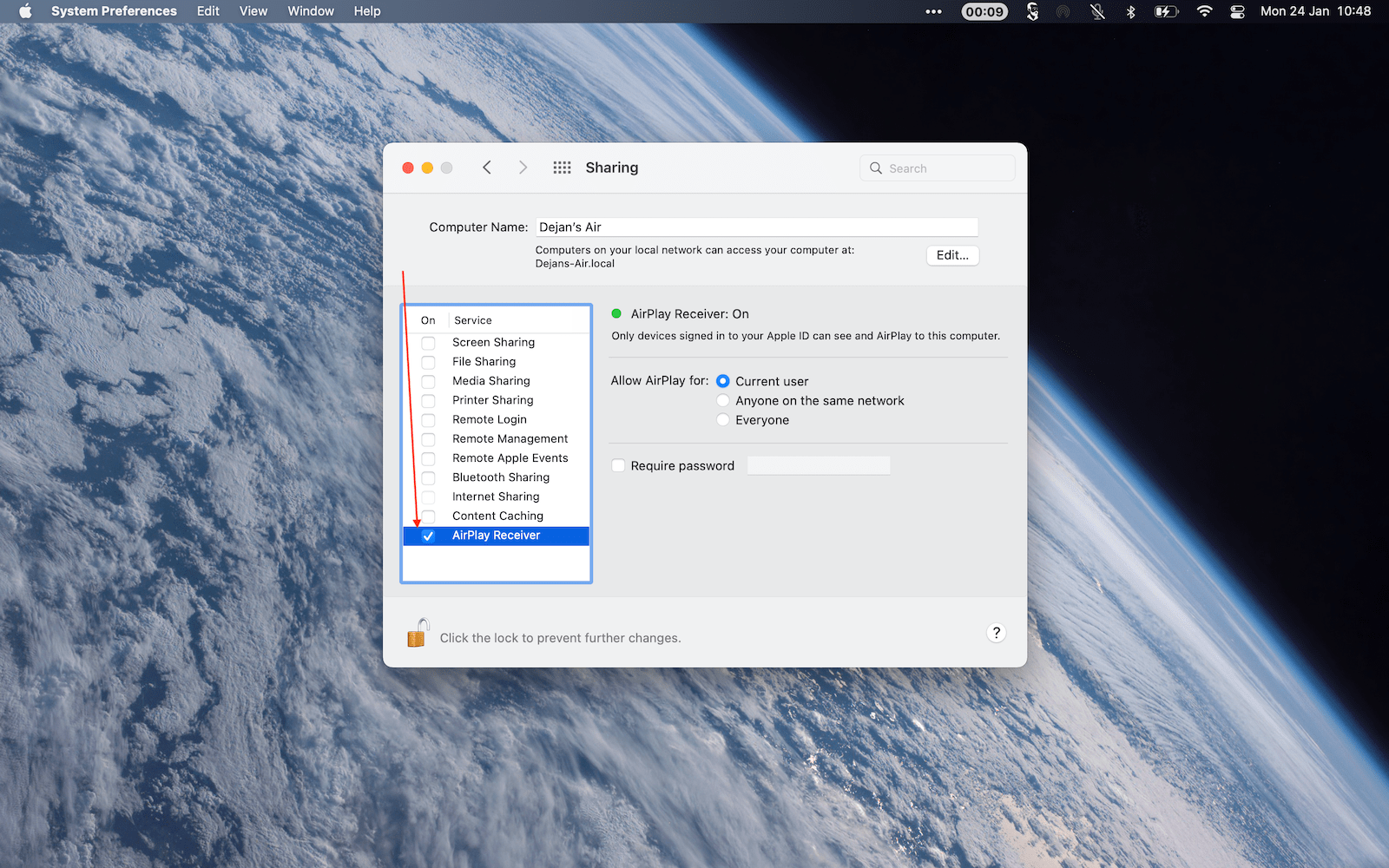Select the Remote Apple Events service row
Screen dimensions: 1389x868
[497, 458]
